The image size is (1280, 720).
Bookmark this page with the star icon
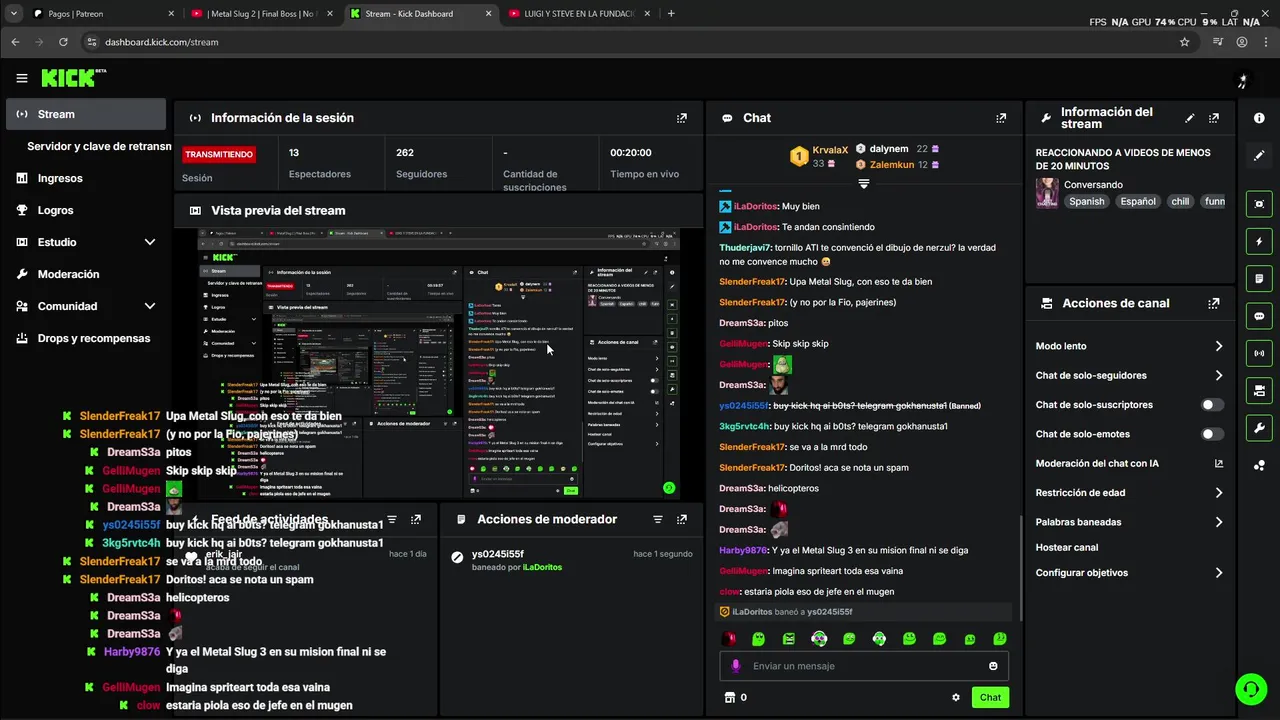(1184, 42)
